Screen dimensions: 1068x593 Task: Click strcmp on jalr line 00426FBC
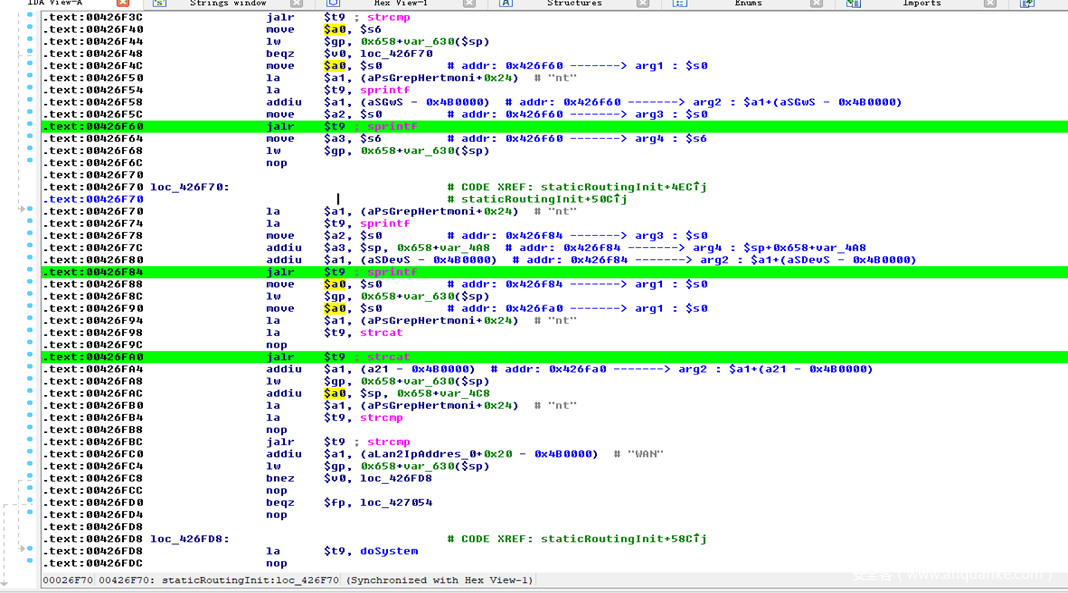[388, 443]
